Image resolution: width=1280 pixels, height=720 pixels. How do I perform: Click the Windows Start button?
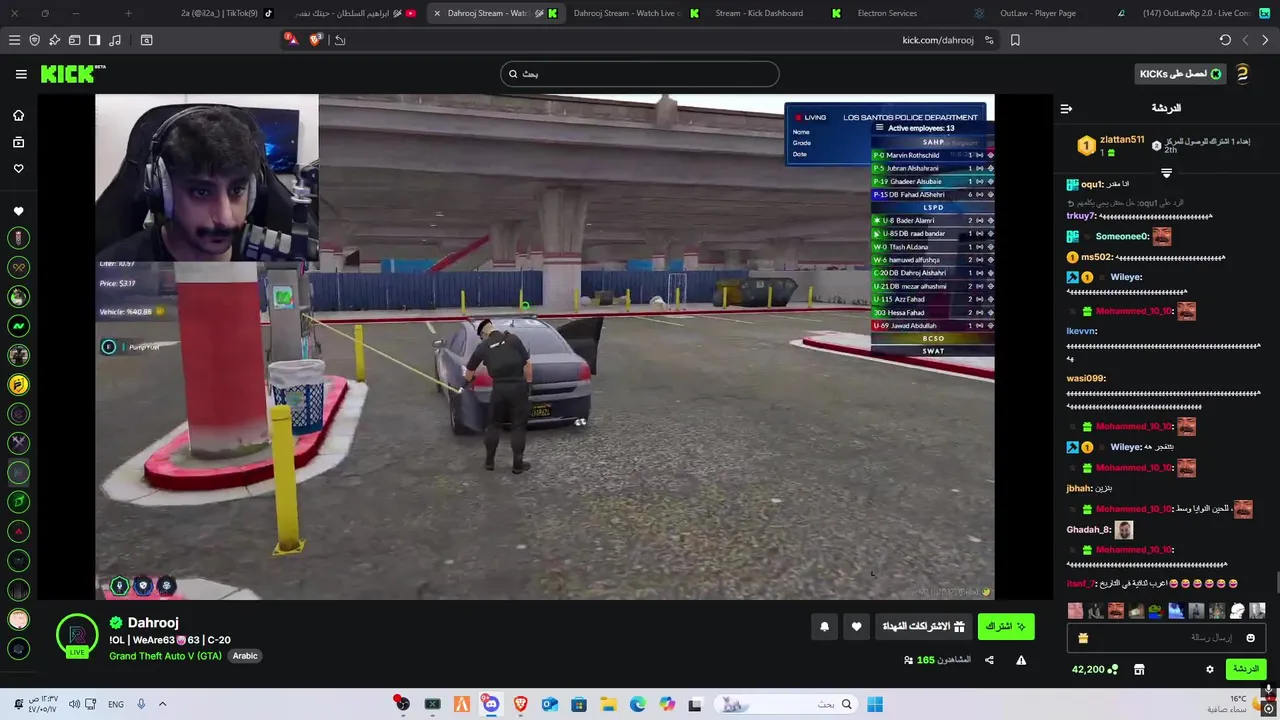click(x=875, y=704)
